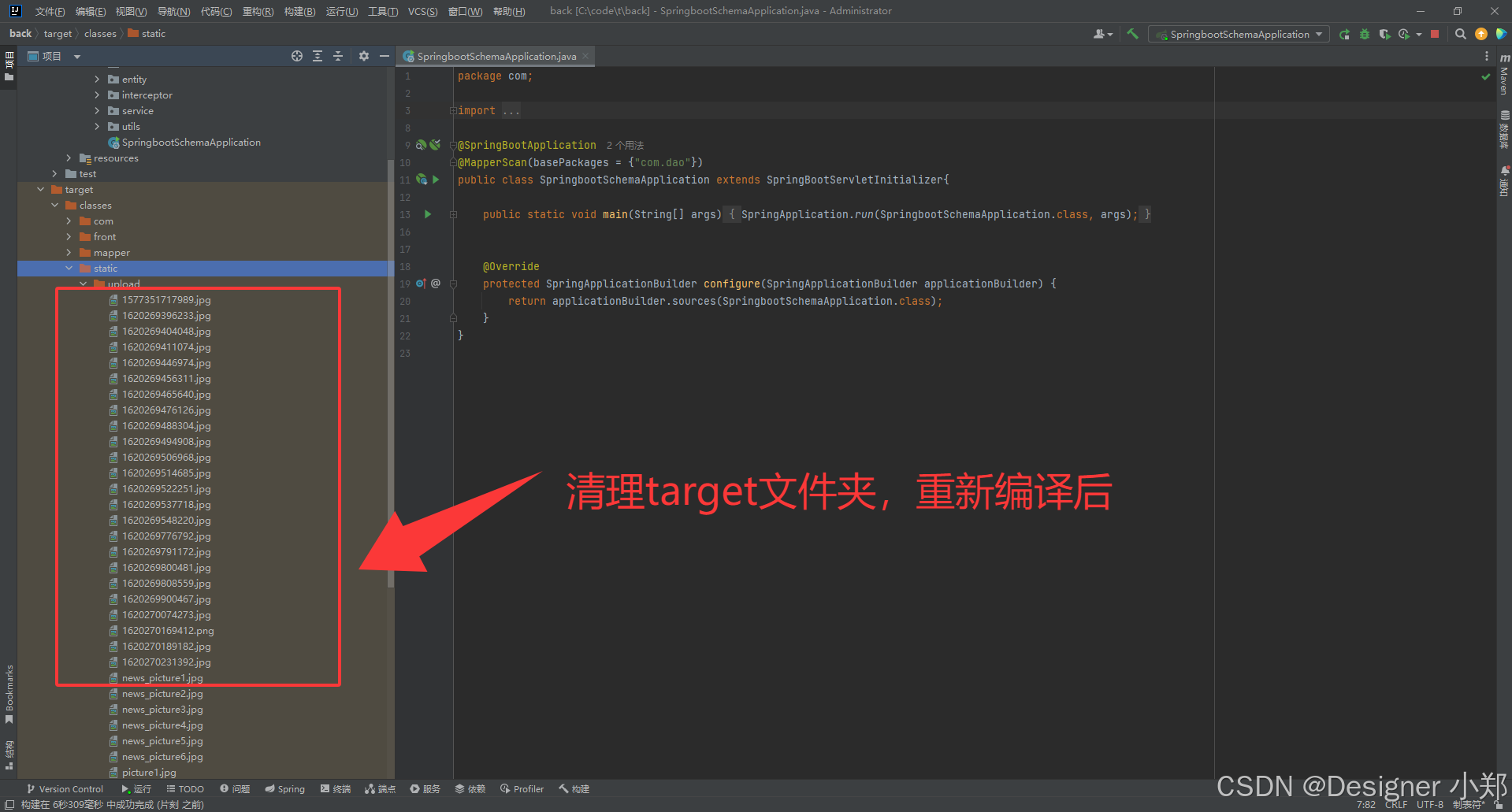Open Search Everywhere magnifier icon
1512x812 pixels.
click(1461, 34)
